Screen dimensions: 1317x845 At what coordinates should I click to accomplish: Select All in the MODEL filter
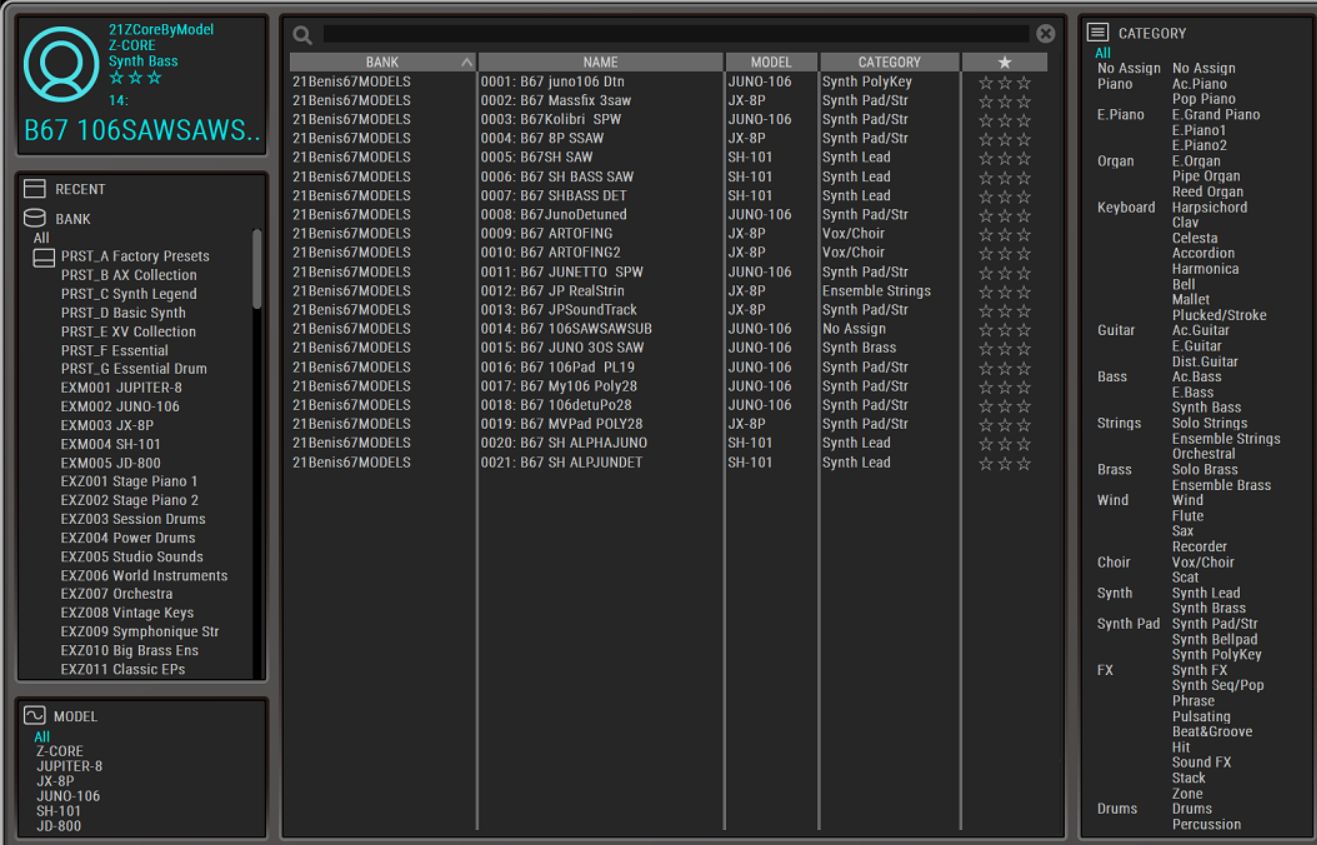42,737
